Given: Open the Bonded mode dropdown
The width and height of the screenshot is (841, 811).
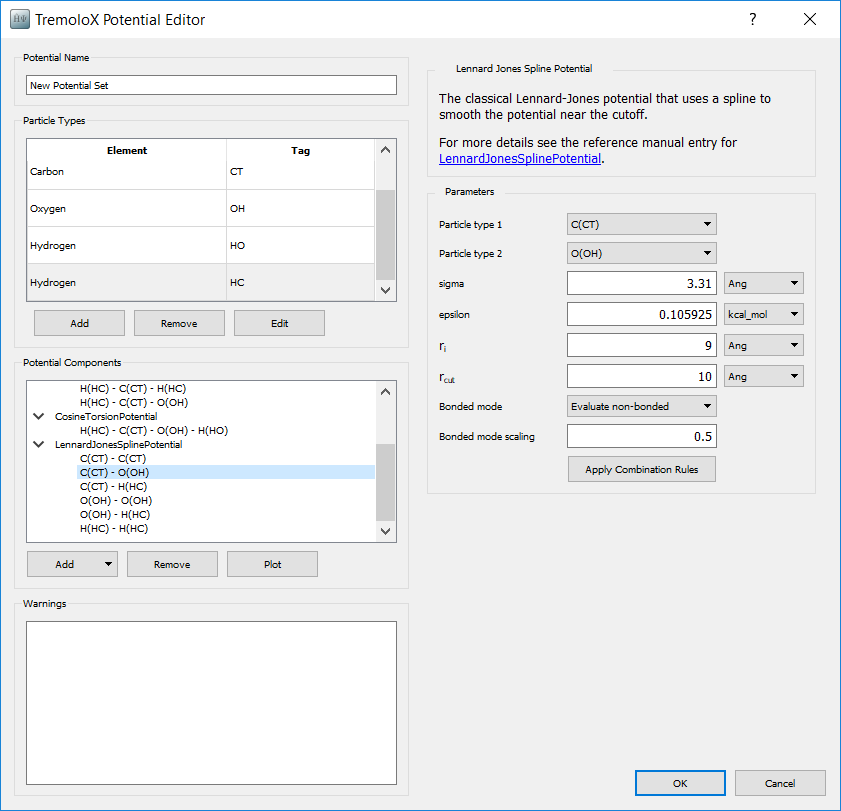Looking at the screenshot, I should [x=641, y=407].
